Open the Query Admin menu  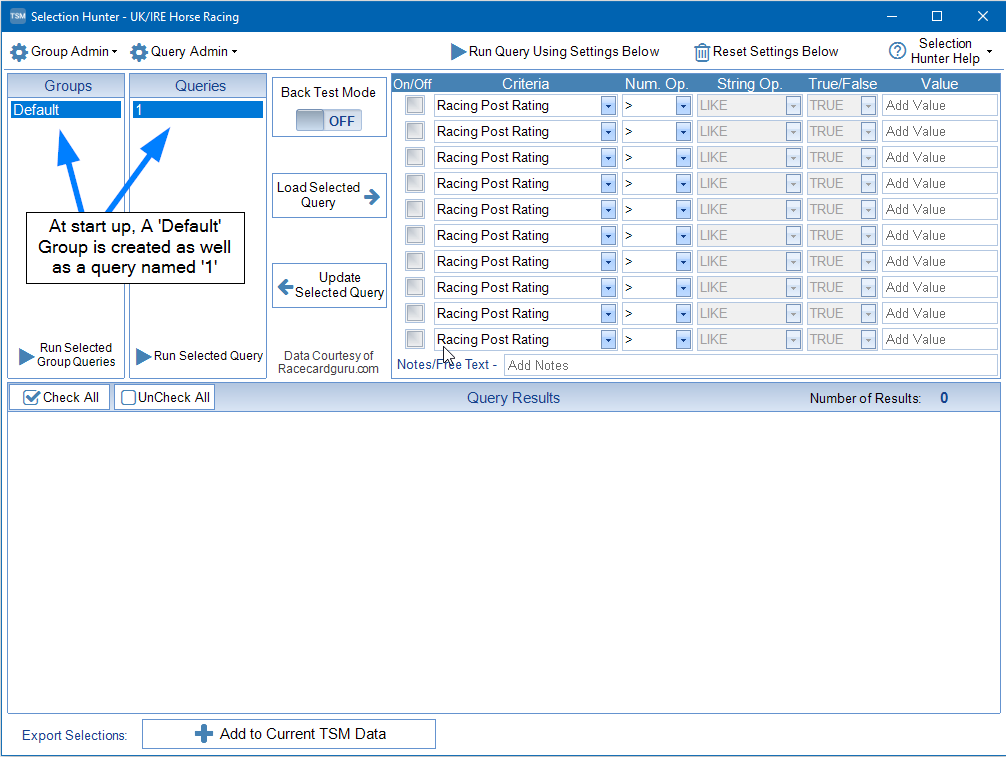[x=193, y=52]
